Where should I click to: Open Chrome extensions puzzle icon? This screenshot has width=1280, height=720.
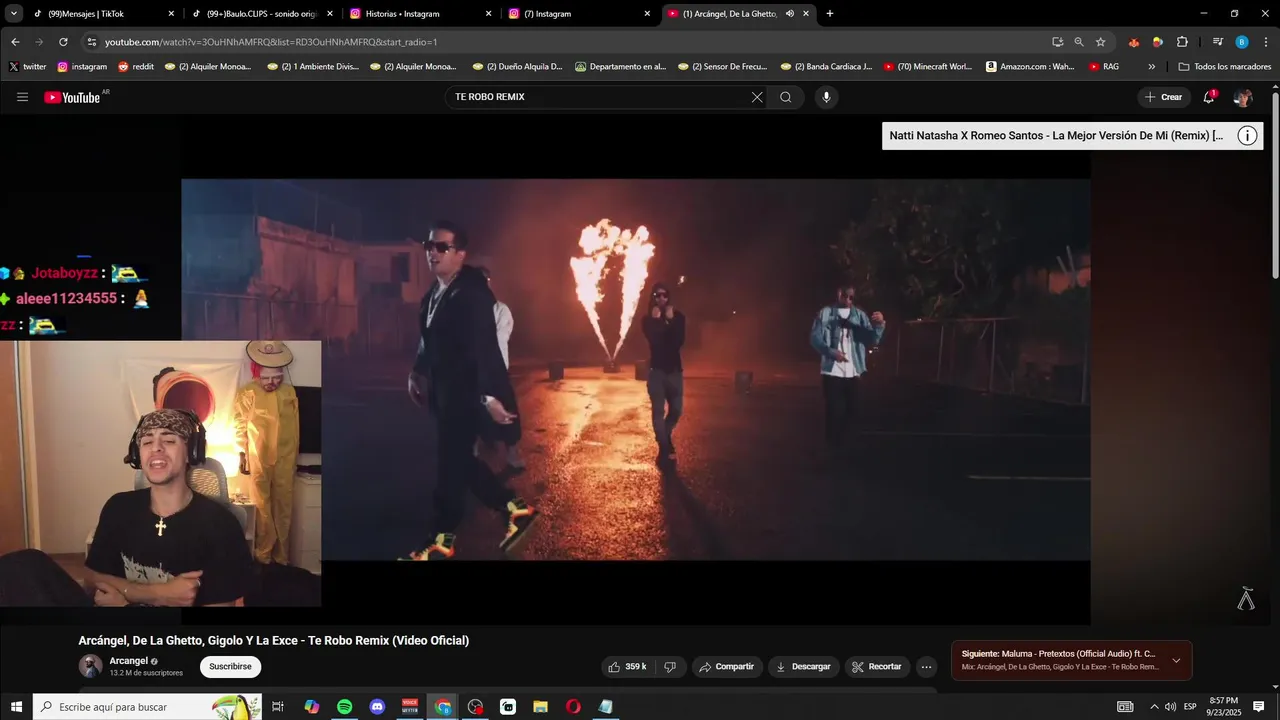click(x=1182, y=42)
